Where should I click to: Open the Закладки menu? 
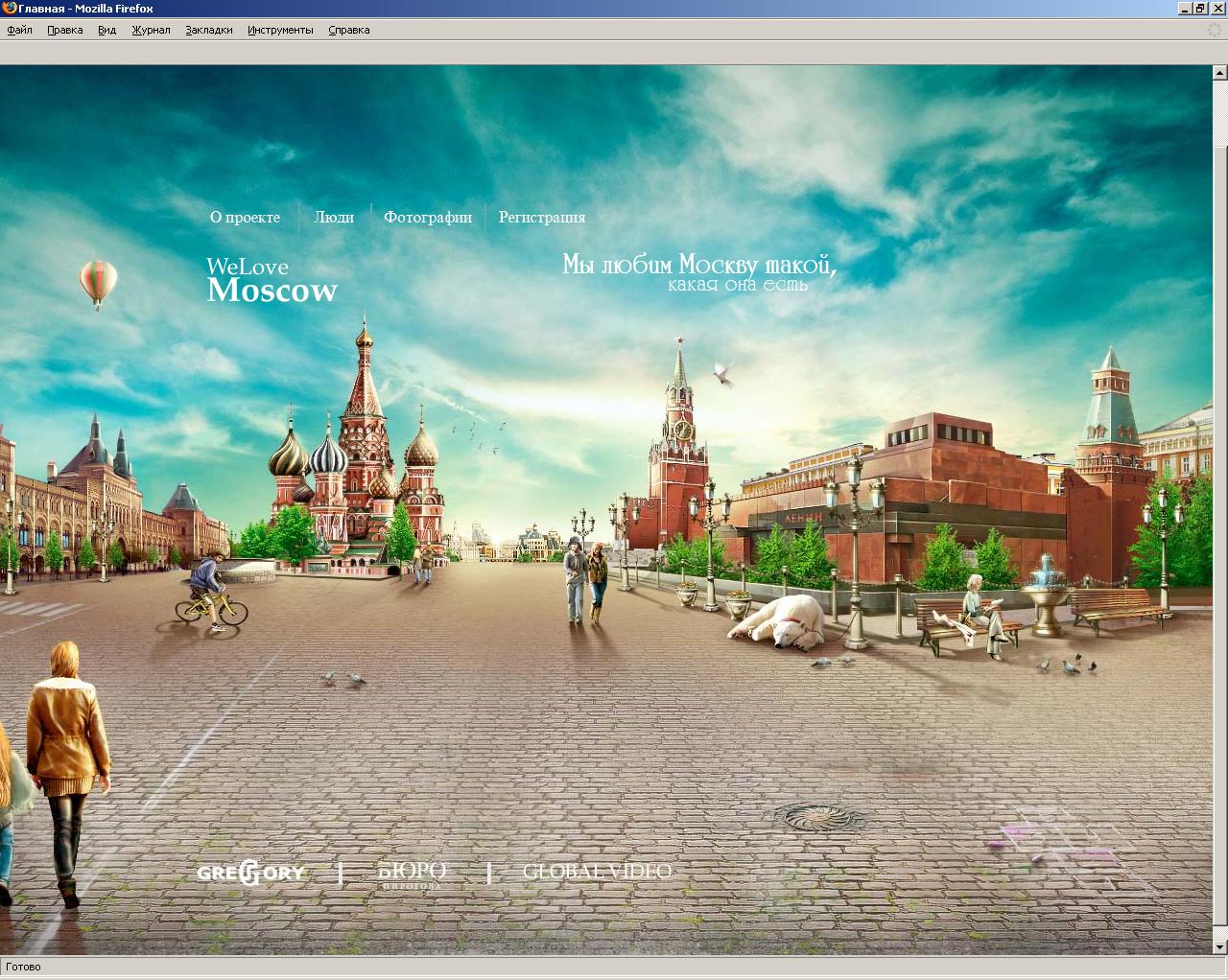point(209,30)
